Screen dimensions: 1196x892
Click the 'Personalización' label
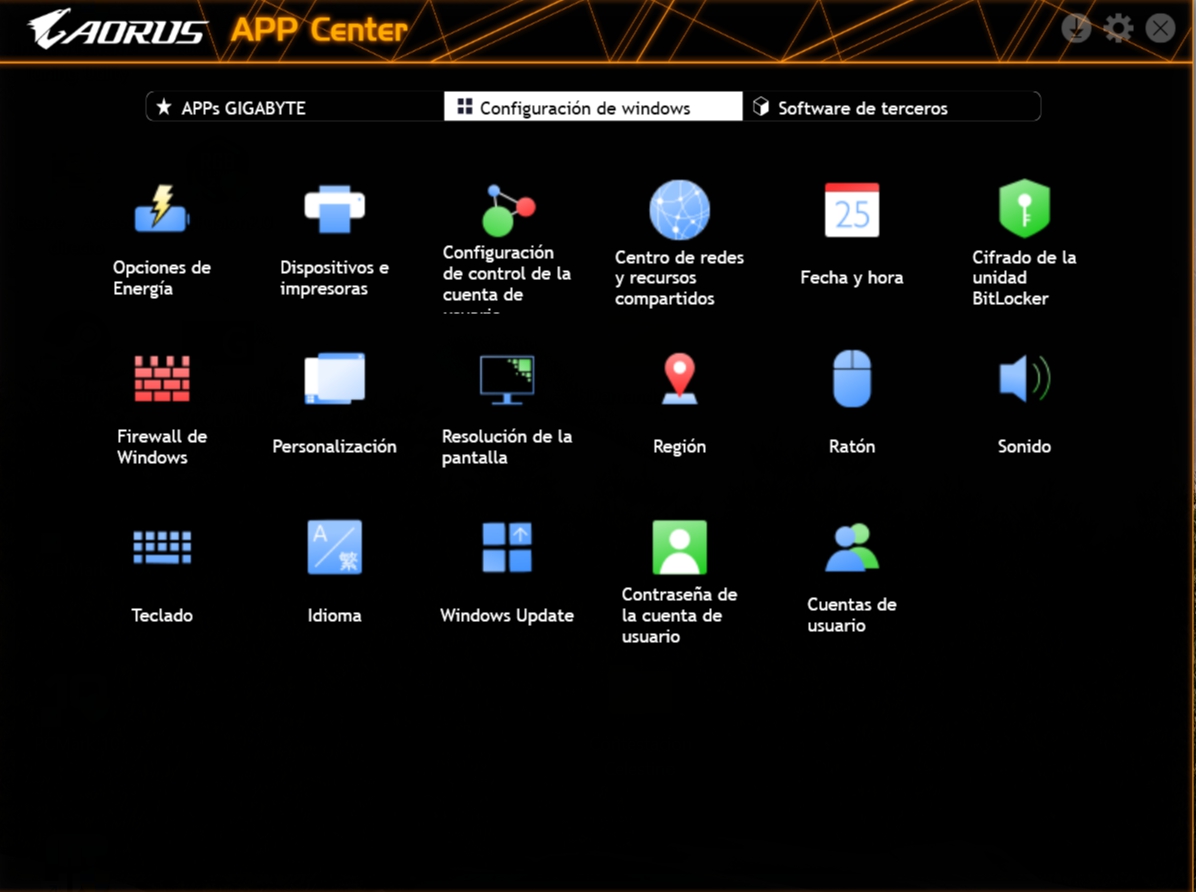(334, 446)
